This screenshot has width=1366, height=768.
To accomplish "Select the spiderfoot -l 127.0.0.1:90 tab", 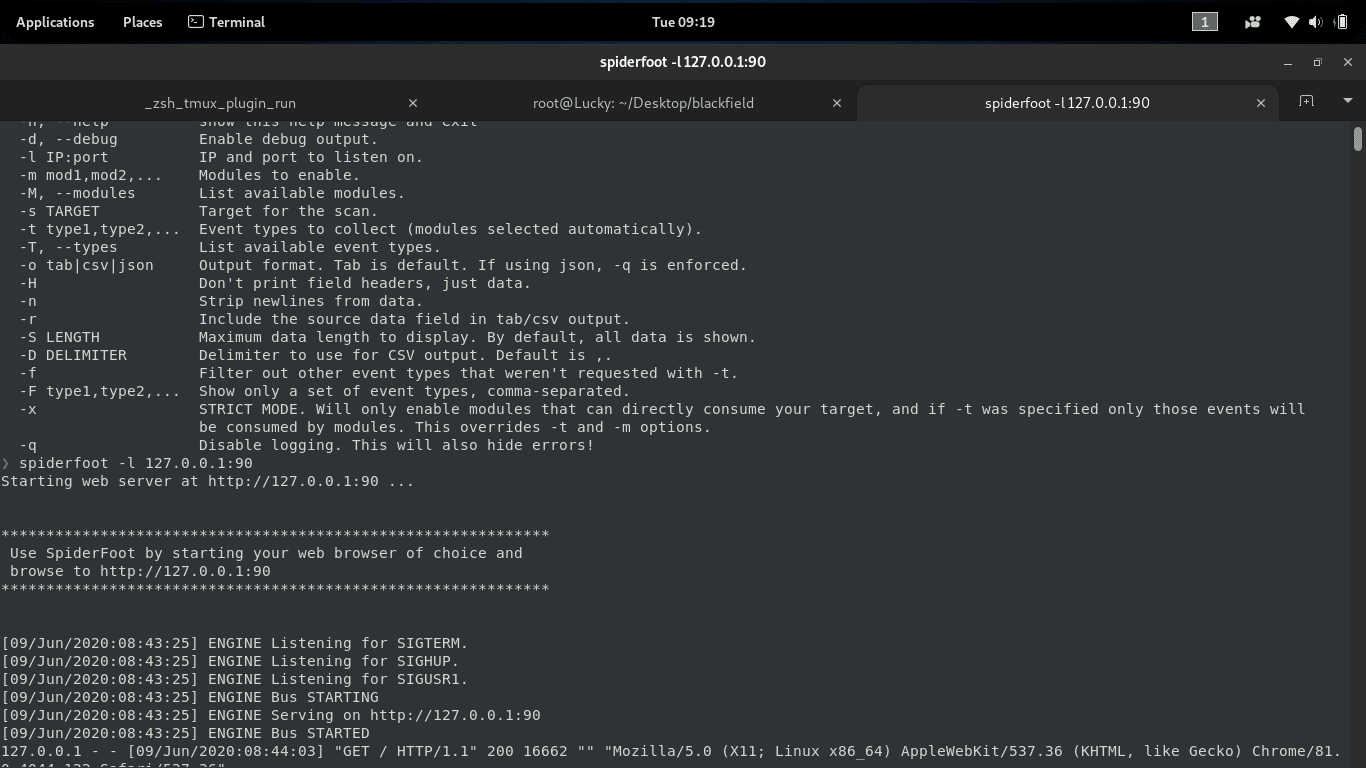I will (1066, 103).
